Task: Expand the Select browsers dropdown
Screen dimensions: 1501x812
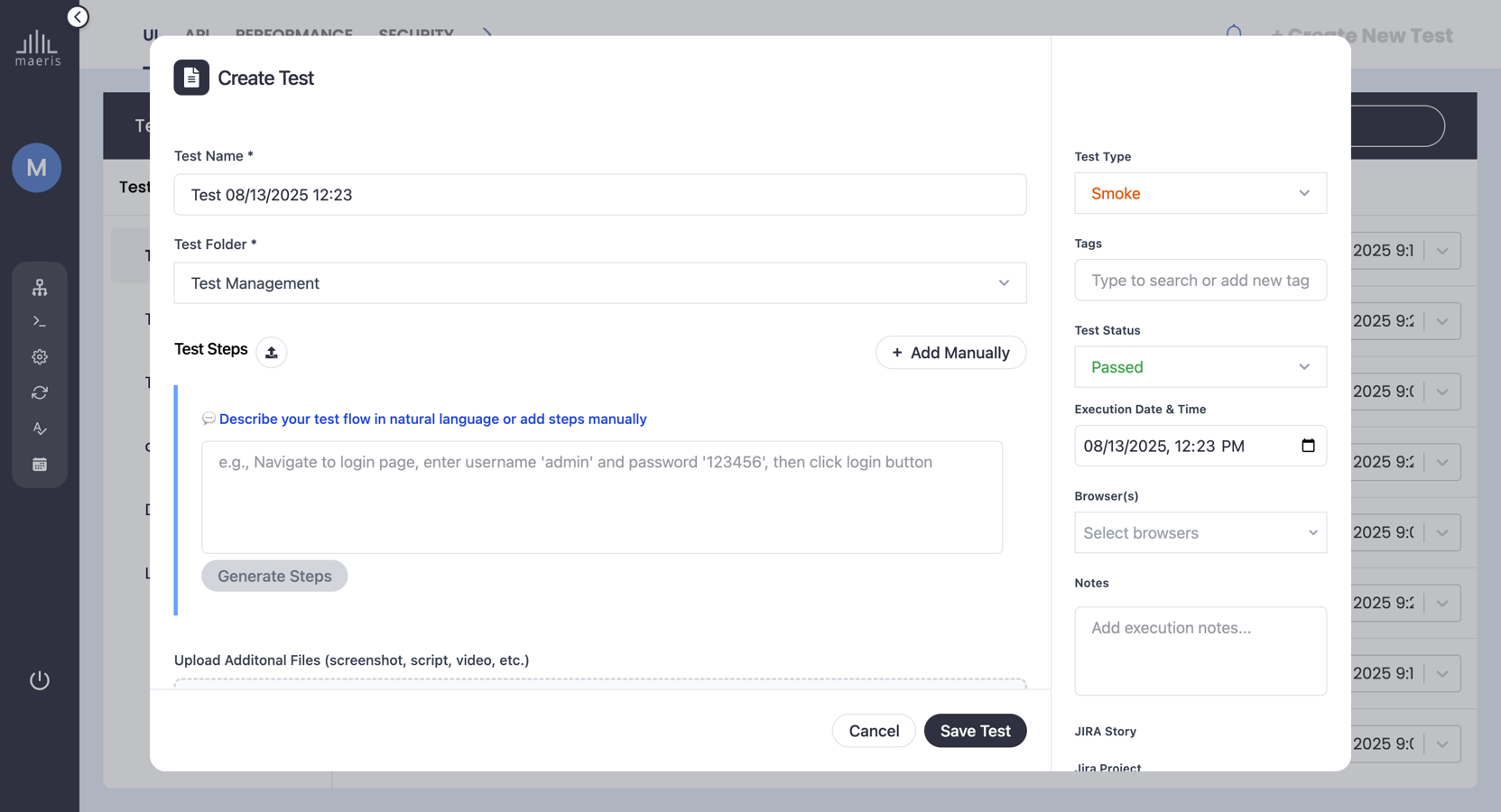Action: 1200,532
